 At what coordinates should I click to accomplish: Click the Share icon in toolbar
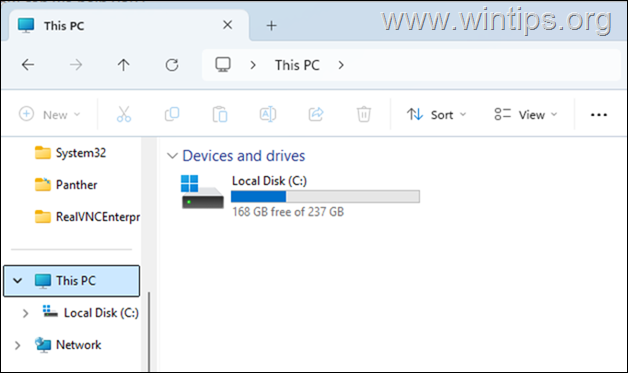(x=316, y=115)
